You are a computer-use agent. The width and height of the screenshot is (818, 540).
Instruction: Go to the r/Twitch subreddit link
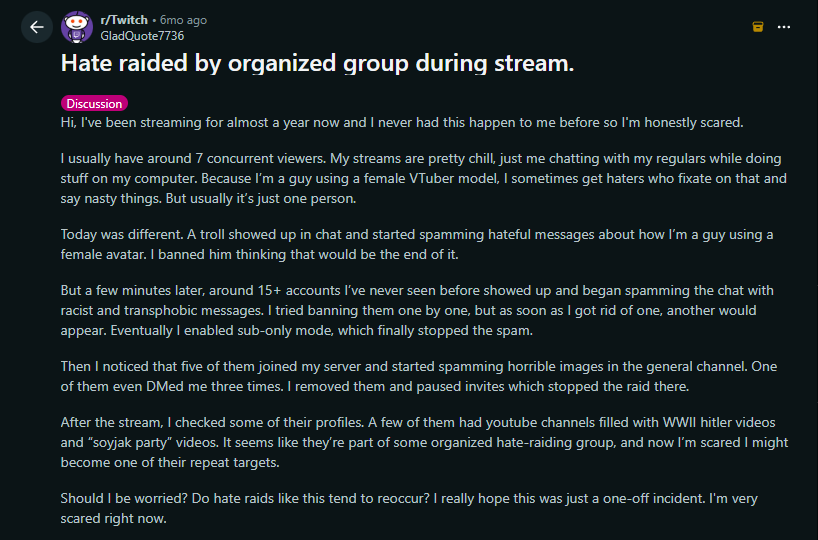123,20
